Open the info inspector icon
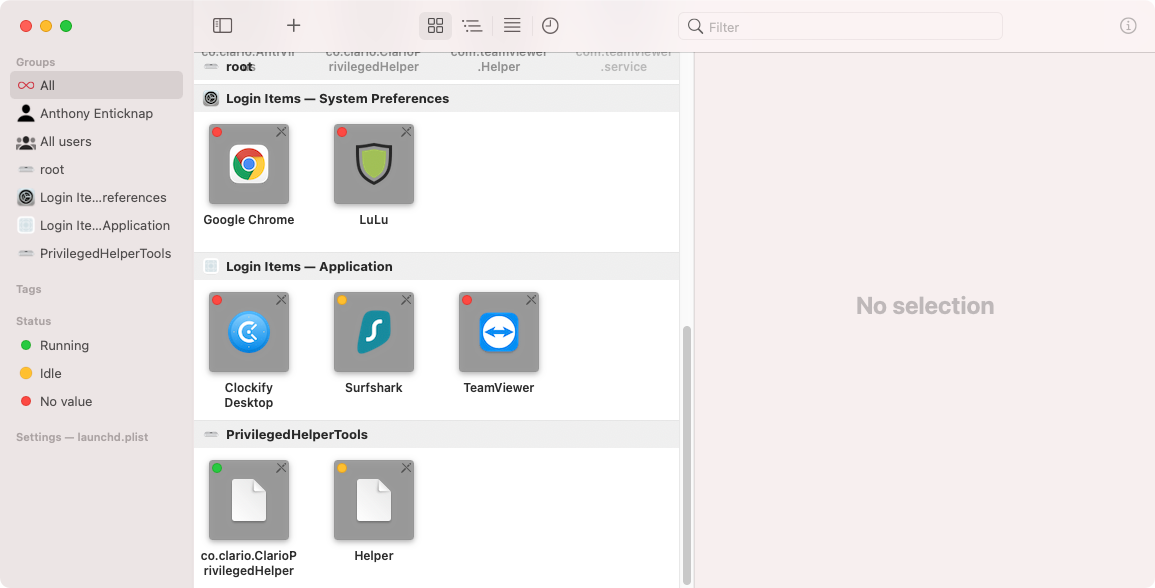The image size is (1155, 588). click(1128, 26)
